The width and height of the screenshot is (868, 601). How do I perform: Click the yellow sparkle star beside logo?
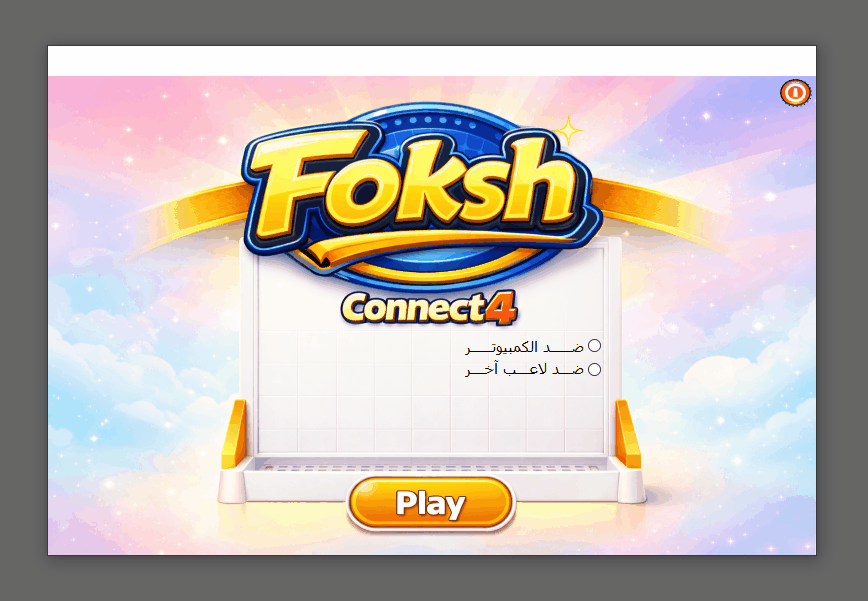(x=568, y=131)
